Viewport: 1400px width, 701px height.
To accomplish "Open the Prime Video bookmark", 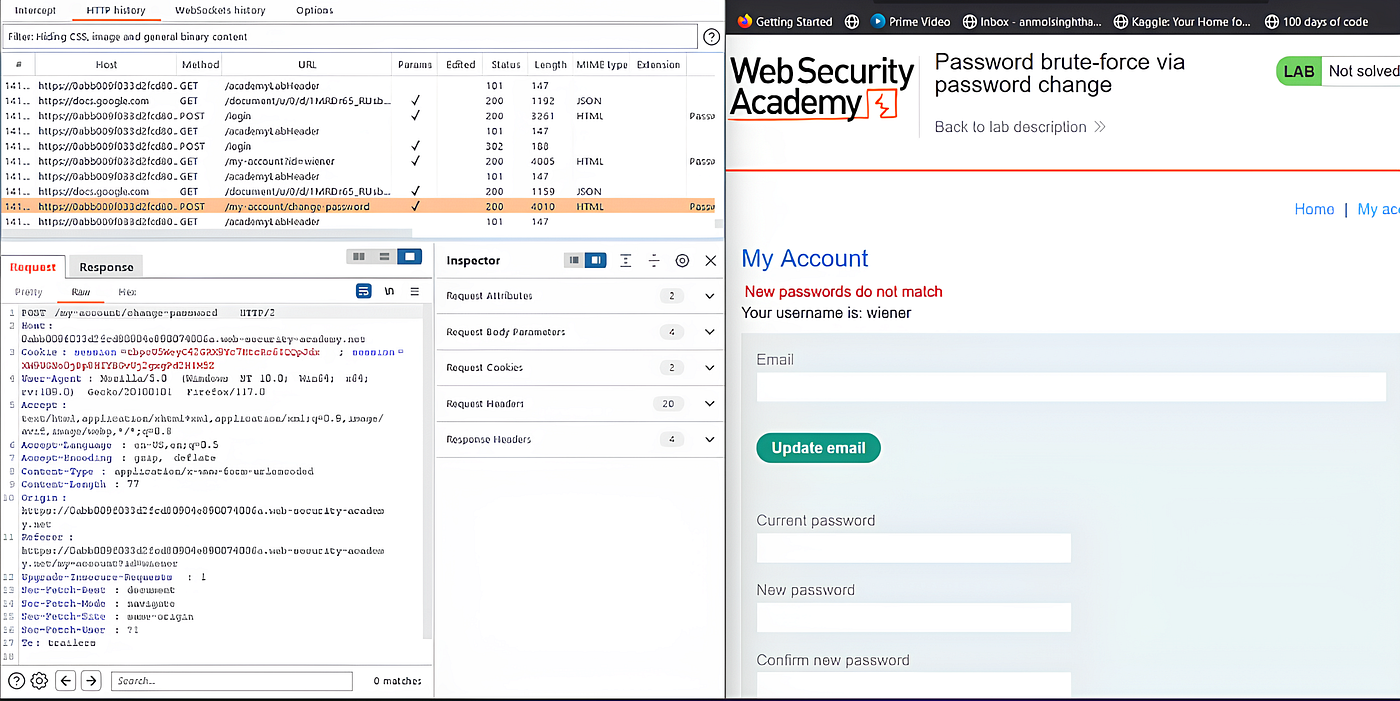I will point(909,21).
